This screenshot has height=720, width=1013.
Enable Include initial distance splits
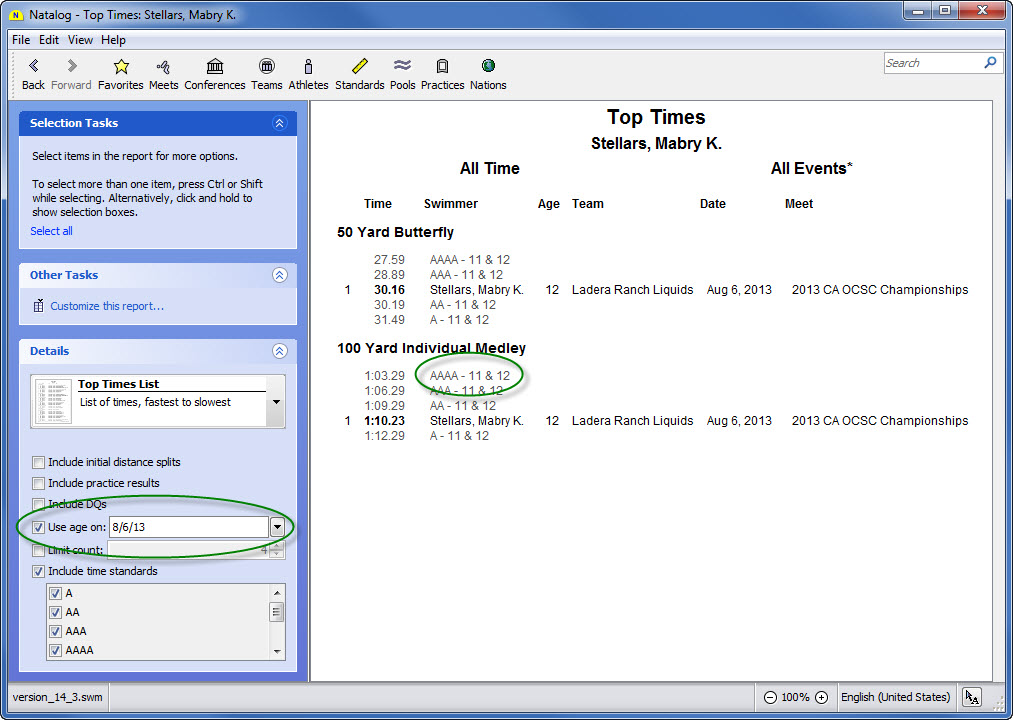pos(39,463)
